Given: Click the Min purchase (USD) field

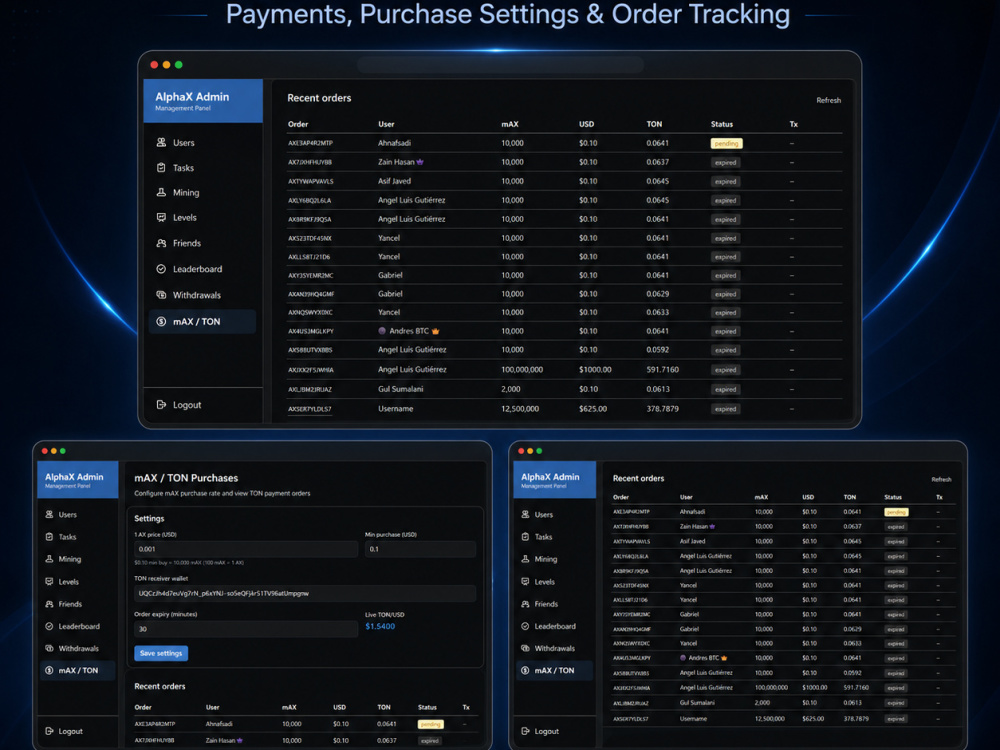Looking at the screenshot, I should [x=420, y=549].
